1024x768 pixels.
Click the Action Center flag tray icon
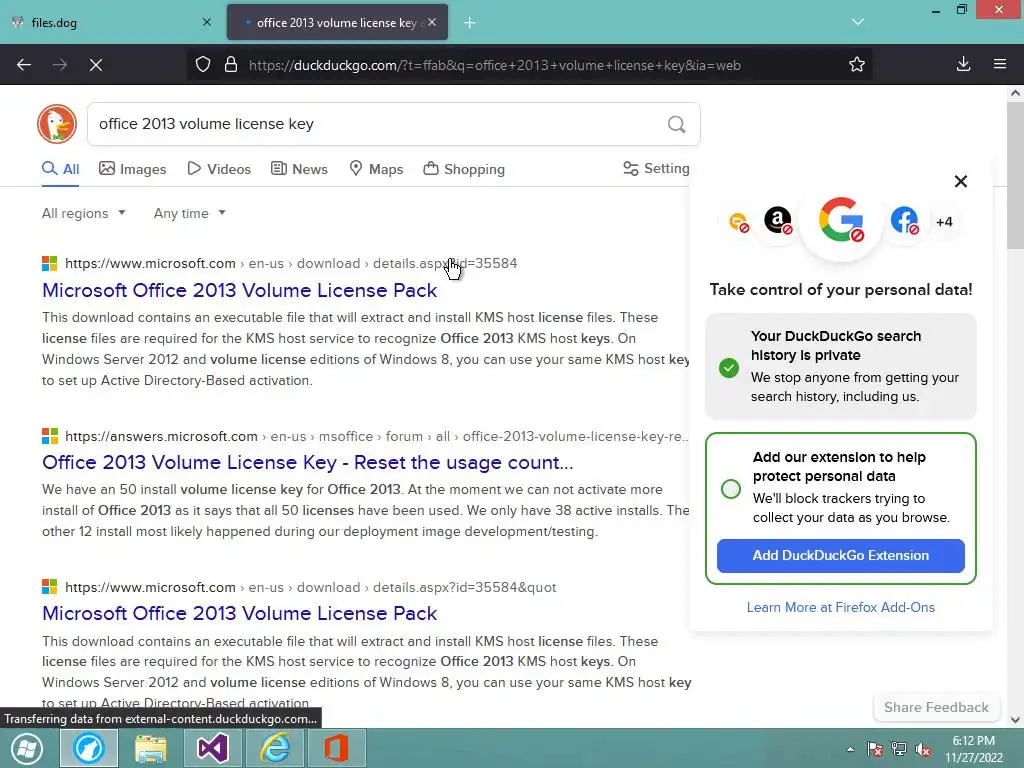pyautogui.click(x=874, y=749)
